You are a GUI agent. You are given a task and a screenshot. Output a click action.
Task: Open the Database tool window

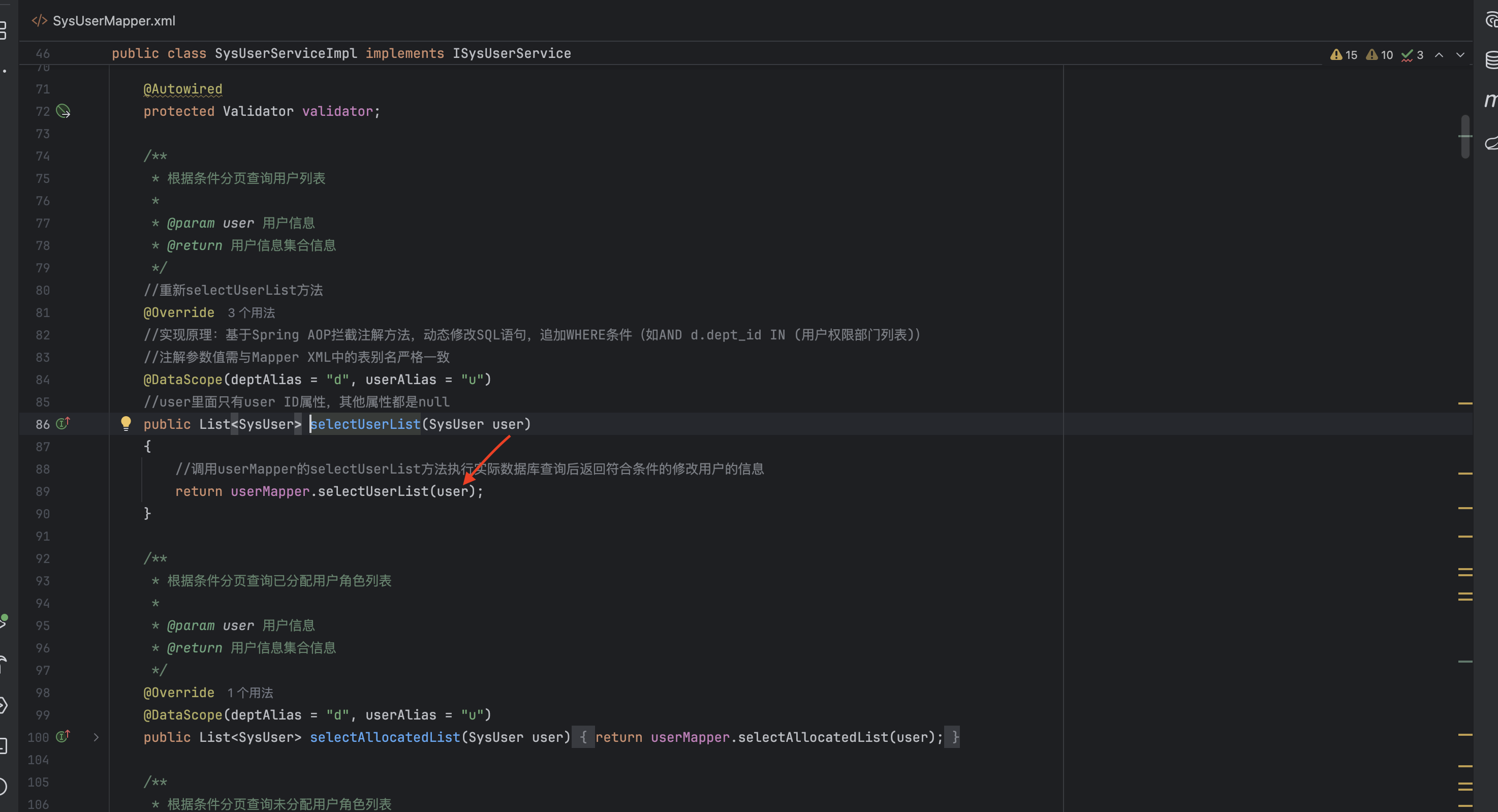pyautogui.click(x=1491, y=60)
